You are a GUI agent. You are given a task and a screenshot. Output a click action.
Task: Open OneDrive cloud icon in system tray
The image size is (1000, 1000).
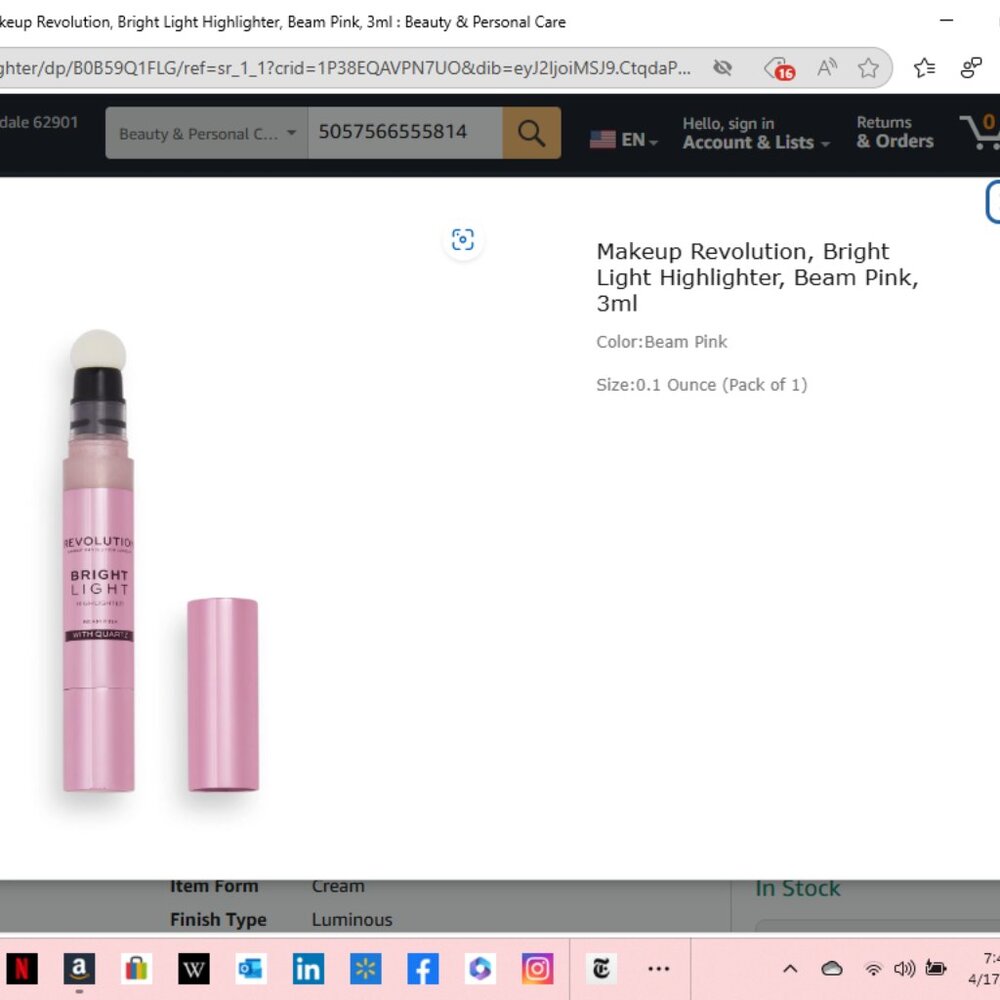pyautogui.click(x=832, y=969)
